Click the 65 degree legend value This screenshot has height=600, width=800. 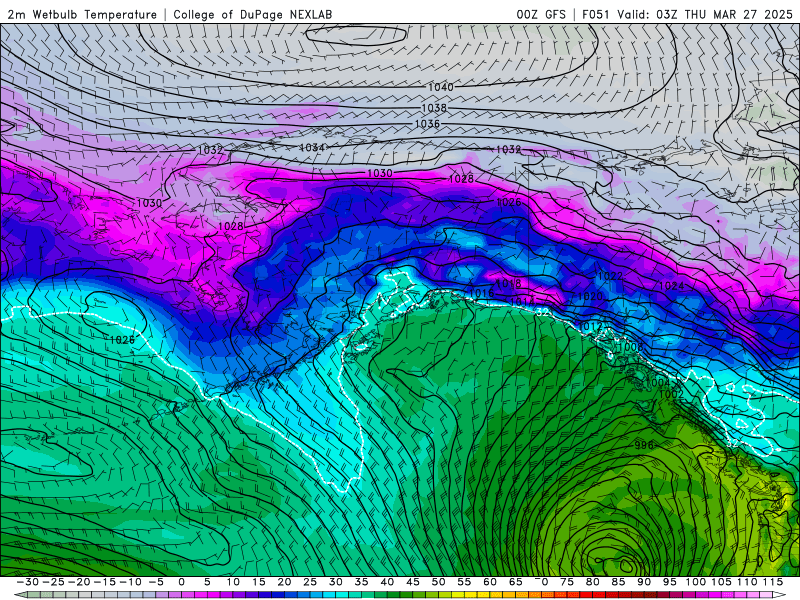515,582
